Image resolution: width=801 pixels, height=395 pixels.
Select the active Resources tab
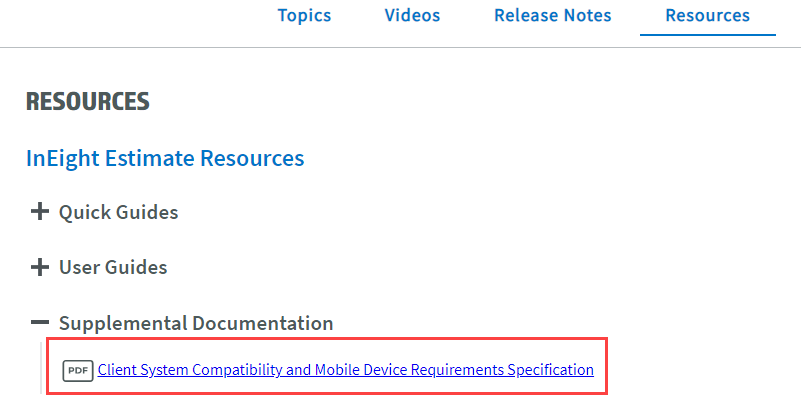[x=708, y=15]
